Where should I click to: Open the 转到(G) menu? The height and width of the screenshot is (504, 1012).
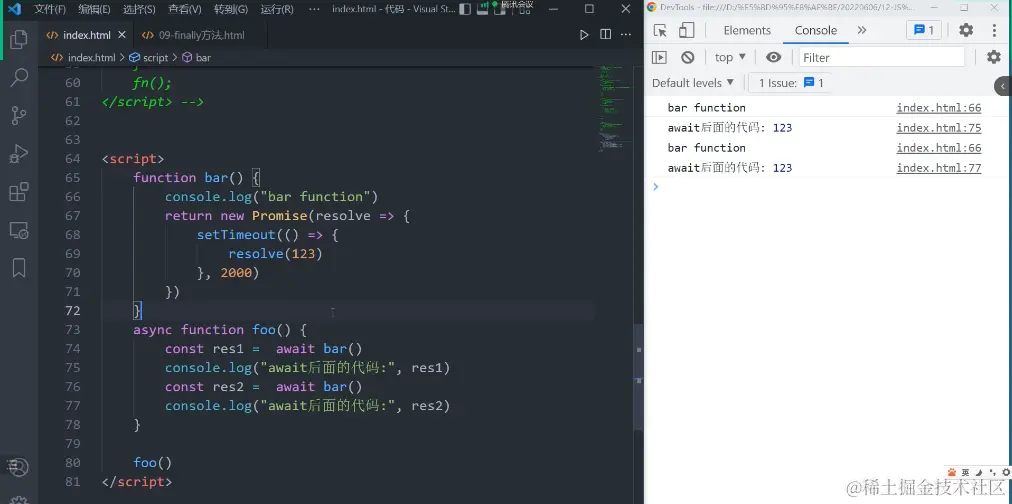[x=230, y=9]
